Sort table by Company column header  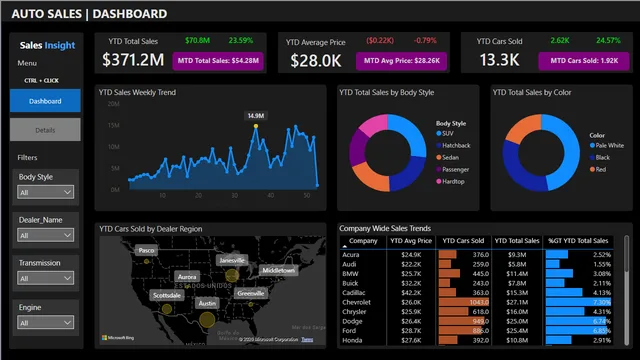363,241
